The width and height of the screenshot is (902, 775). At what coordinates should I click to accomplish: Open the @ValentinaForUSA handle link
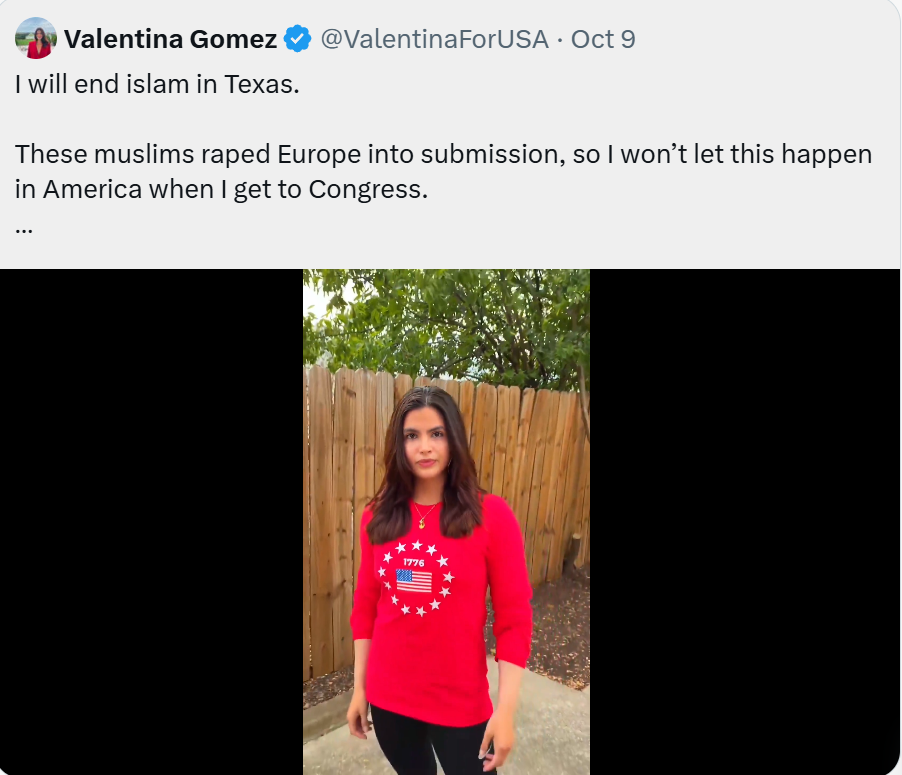coord(434,40)
